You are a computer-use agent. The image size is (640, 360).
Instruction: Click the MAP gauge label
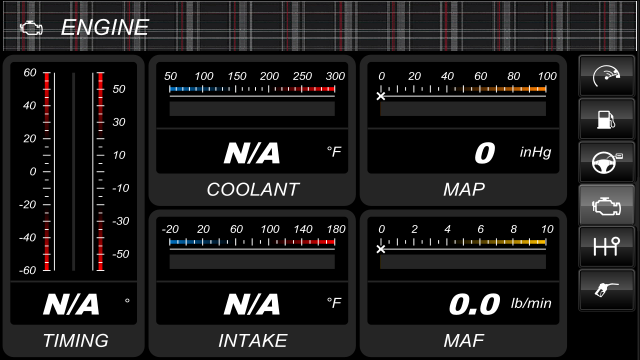click(464, 189)
